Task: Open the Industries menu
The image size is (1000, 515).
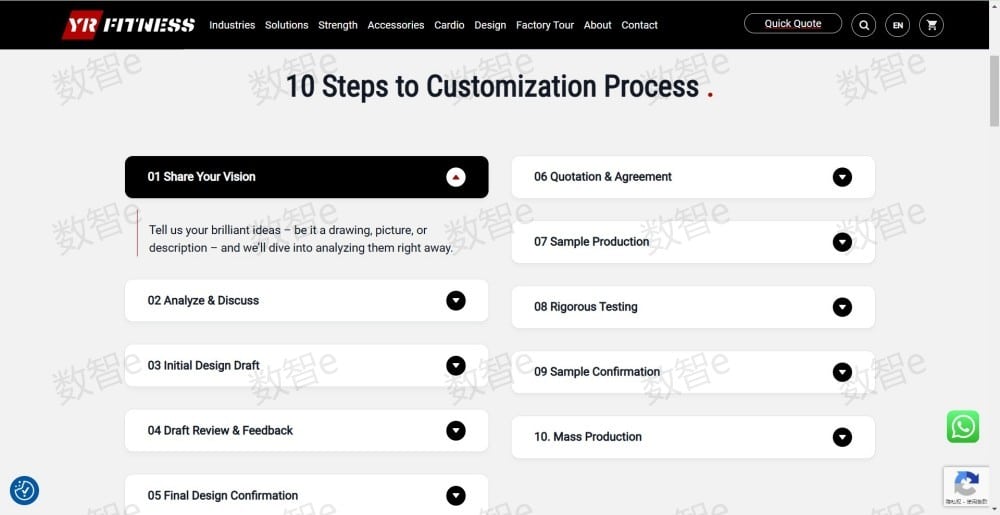Action: [x=232, y=25]
